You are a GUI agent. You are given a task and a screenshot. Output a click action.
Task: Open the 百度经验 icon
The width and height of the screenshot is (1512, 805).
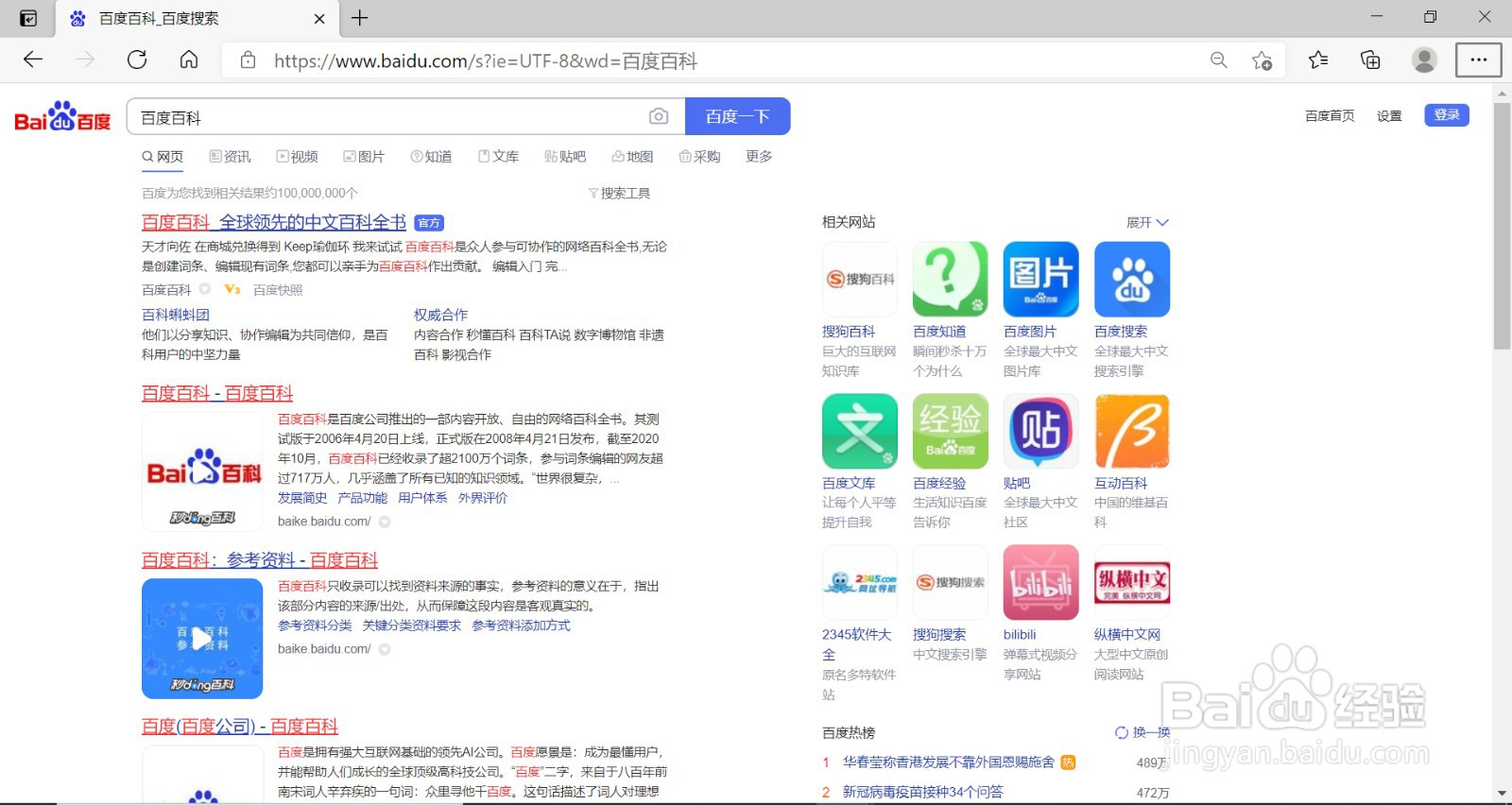[951, 431]
